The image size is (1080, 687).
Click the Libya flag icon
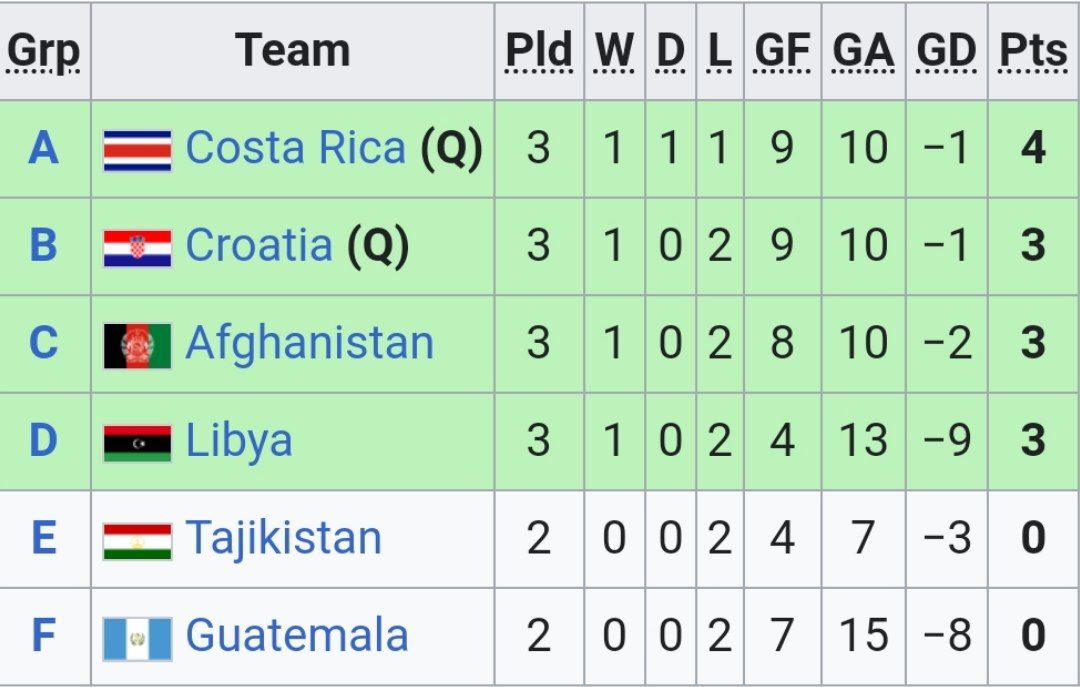pyautogui.click(x=137, y=443)
